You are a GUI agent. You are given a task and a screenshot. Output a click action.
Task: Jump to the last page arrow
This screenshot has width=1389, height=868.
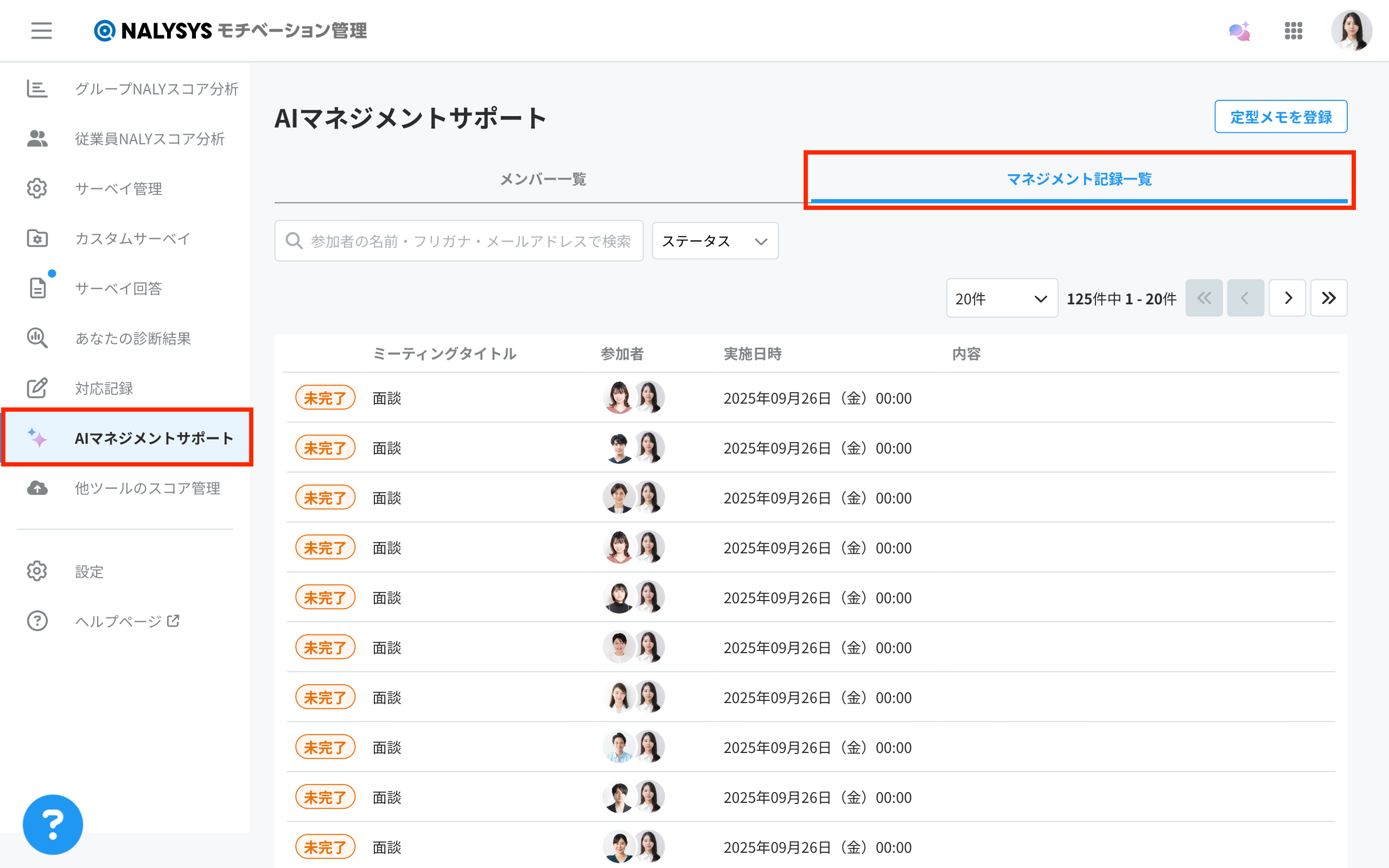point(1329,298)
